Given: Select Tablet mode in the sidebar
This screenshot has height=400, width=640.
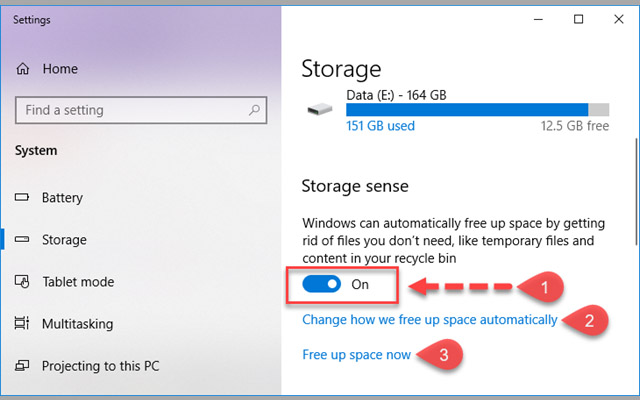Looking at the screenshot, I should 78,282.
